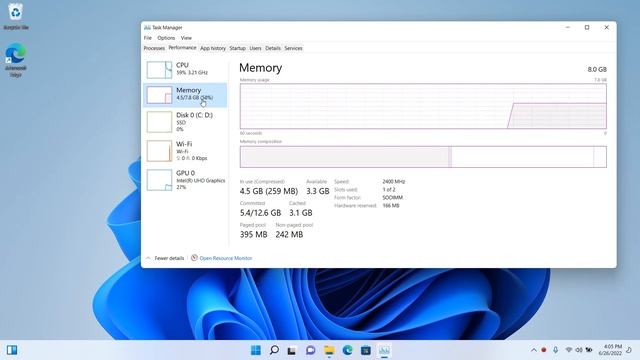Switch to the Services tab

point(293,48)
